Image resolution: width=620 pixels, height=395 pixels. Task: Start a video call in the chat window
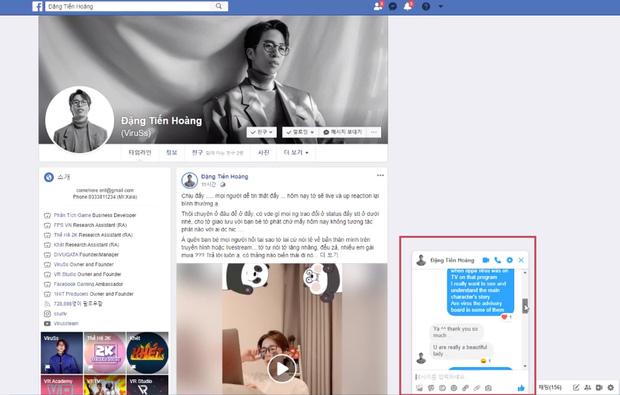click(x=486, y=260)
